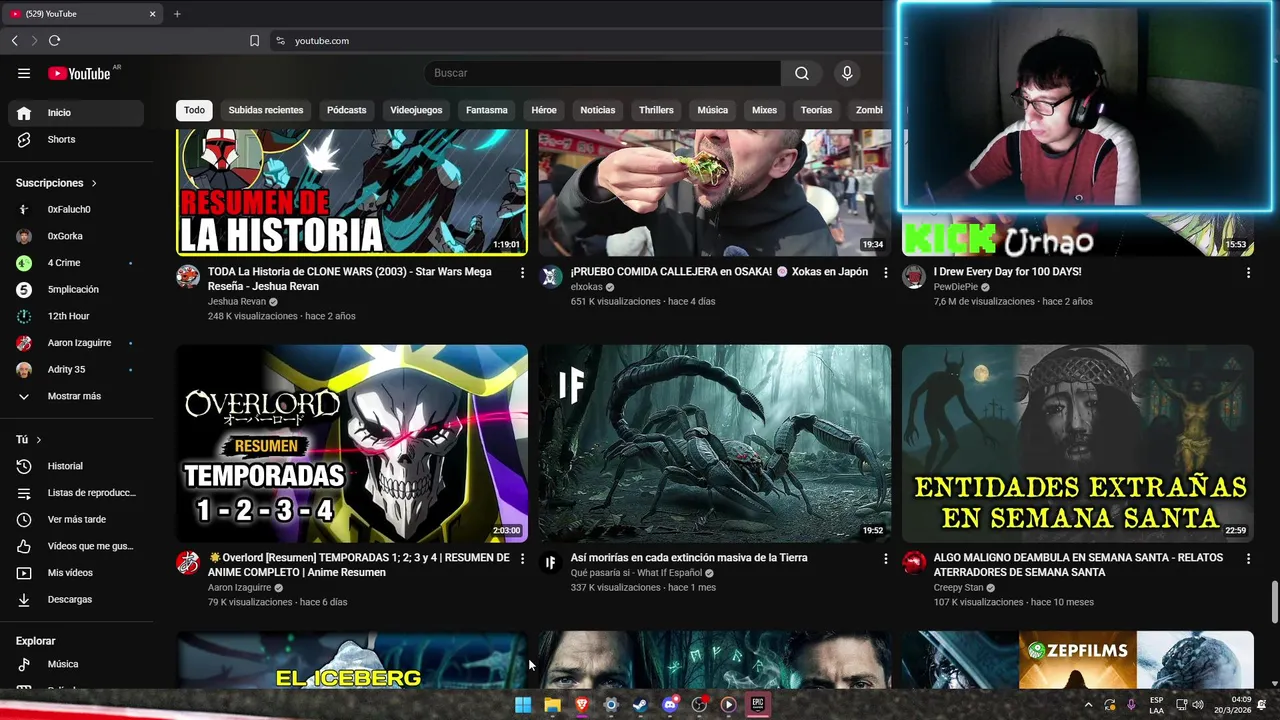Viewport: 1280px width, 720px height.
Task: Start voice search with microphone
Action: [x=847, y=73]
